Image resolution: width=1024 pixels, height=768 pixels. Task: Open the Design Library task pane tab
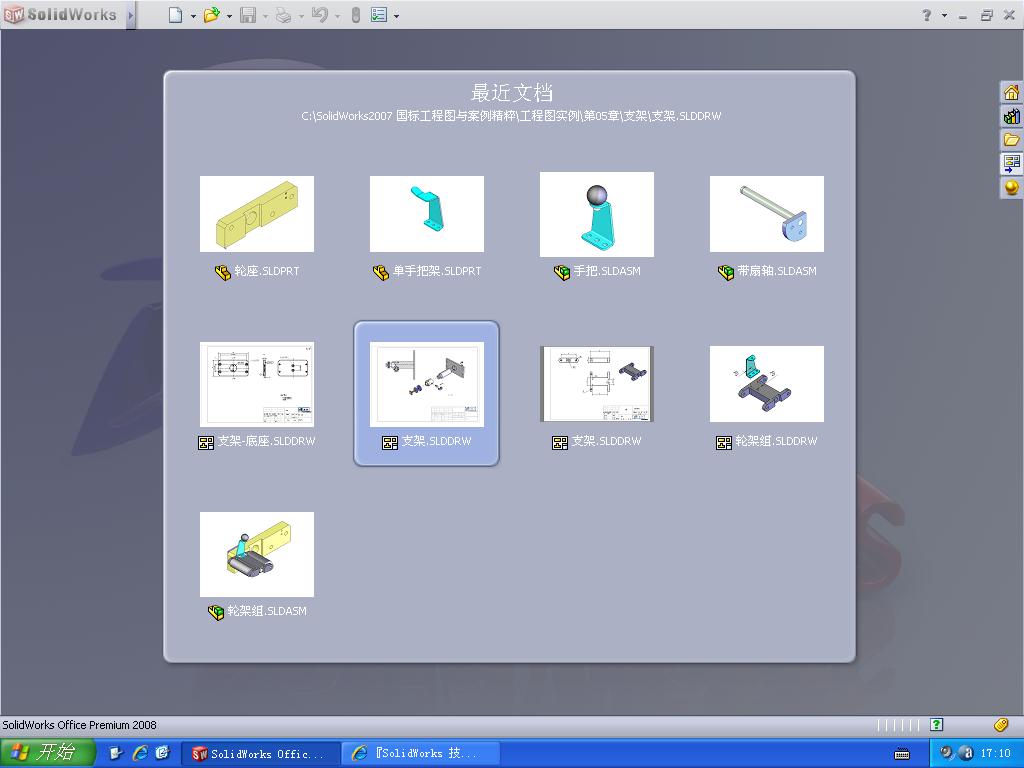[1011, 116]
